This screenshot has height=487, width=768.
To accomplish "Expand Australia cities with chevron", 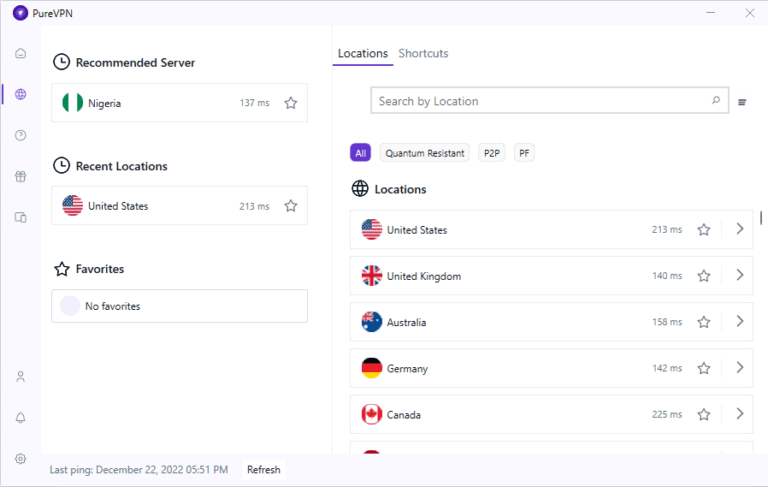I will pos(740,321).
